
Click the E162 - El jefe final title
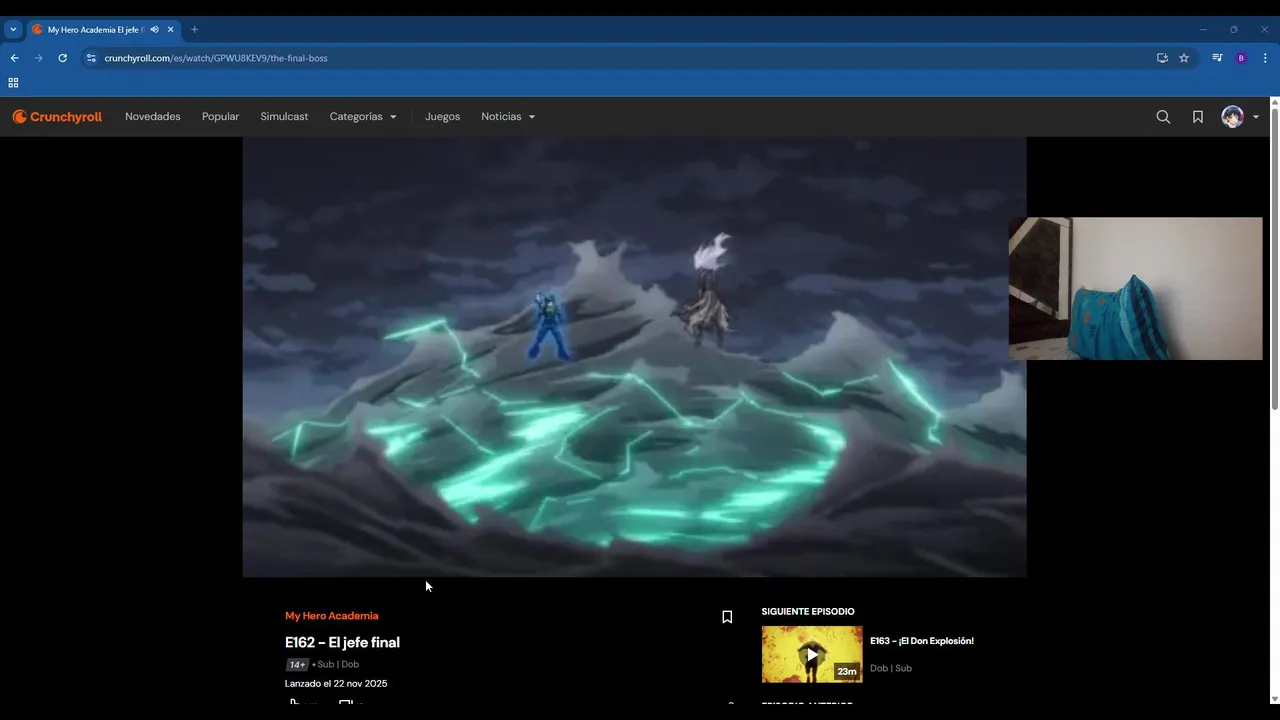[342, 642]
